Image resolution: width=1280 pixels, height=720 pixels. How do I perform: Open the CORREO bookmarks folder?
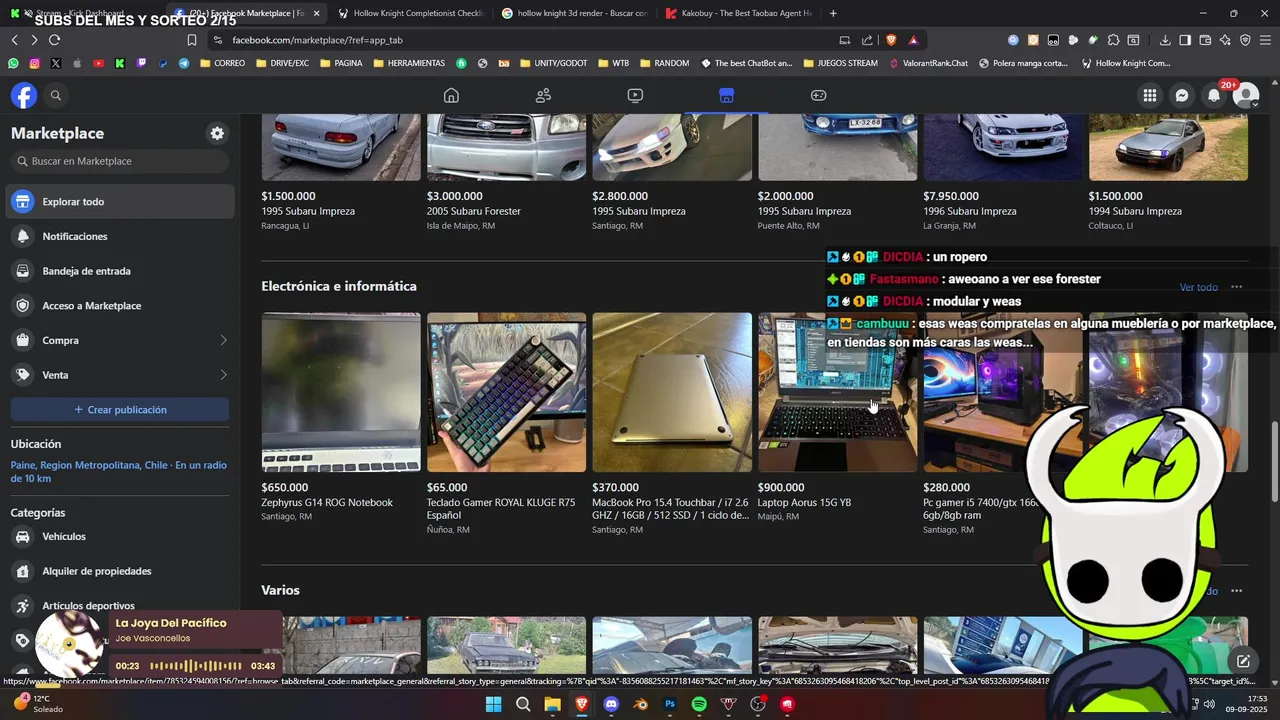pyautogui.click(x=222, y=63)
